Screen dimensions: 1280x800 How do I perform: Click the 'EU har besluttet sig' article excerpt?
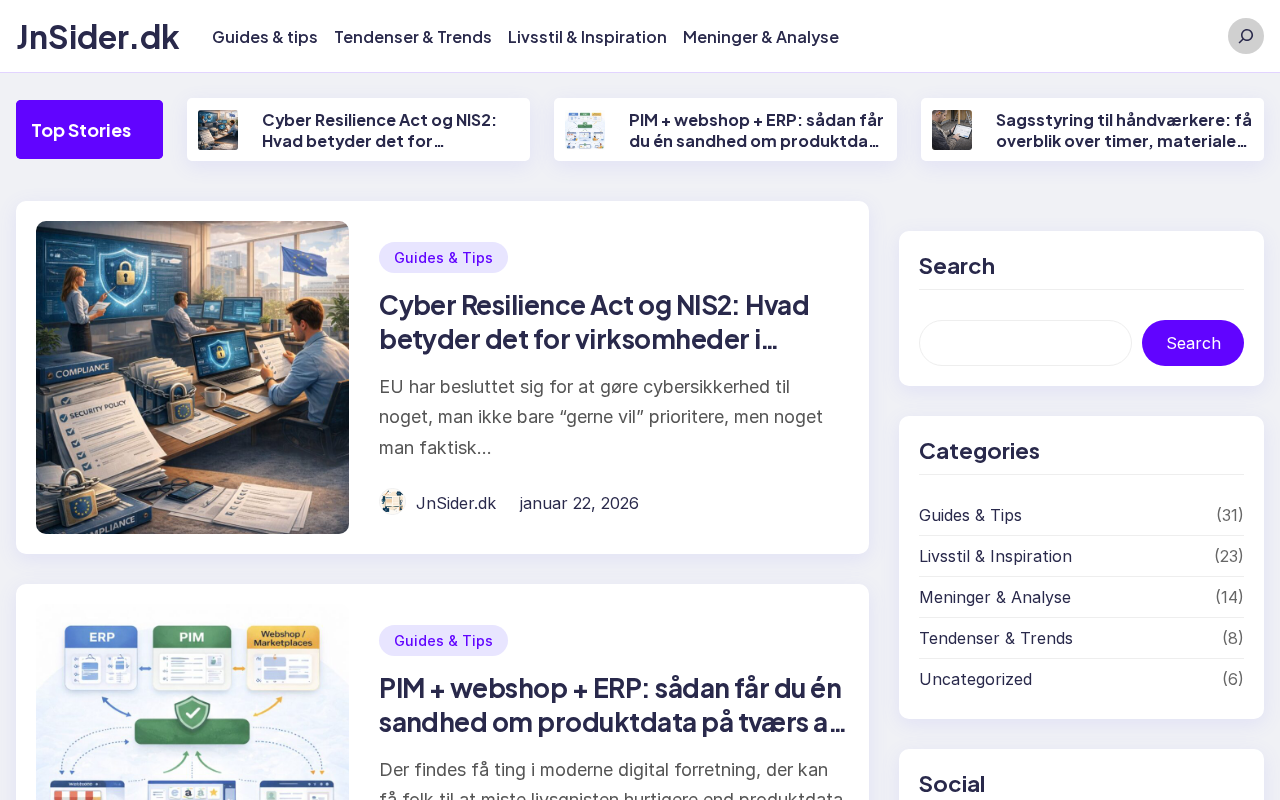601,417
